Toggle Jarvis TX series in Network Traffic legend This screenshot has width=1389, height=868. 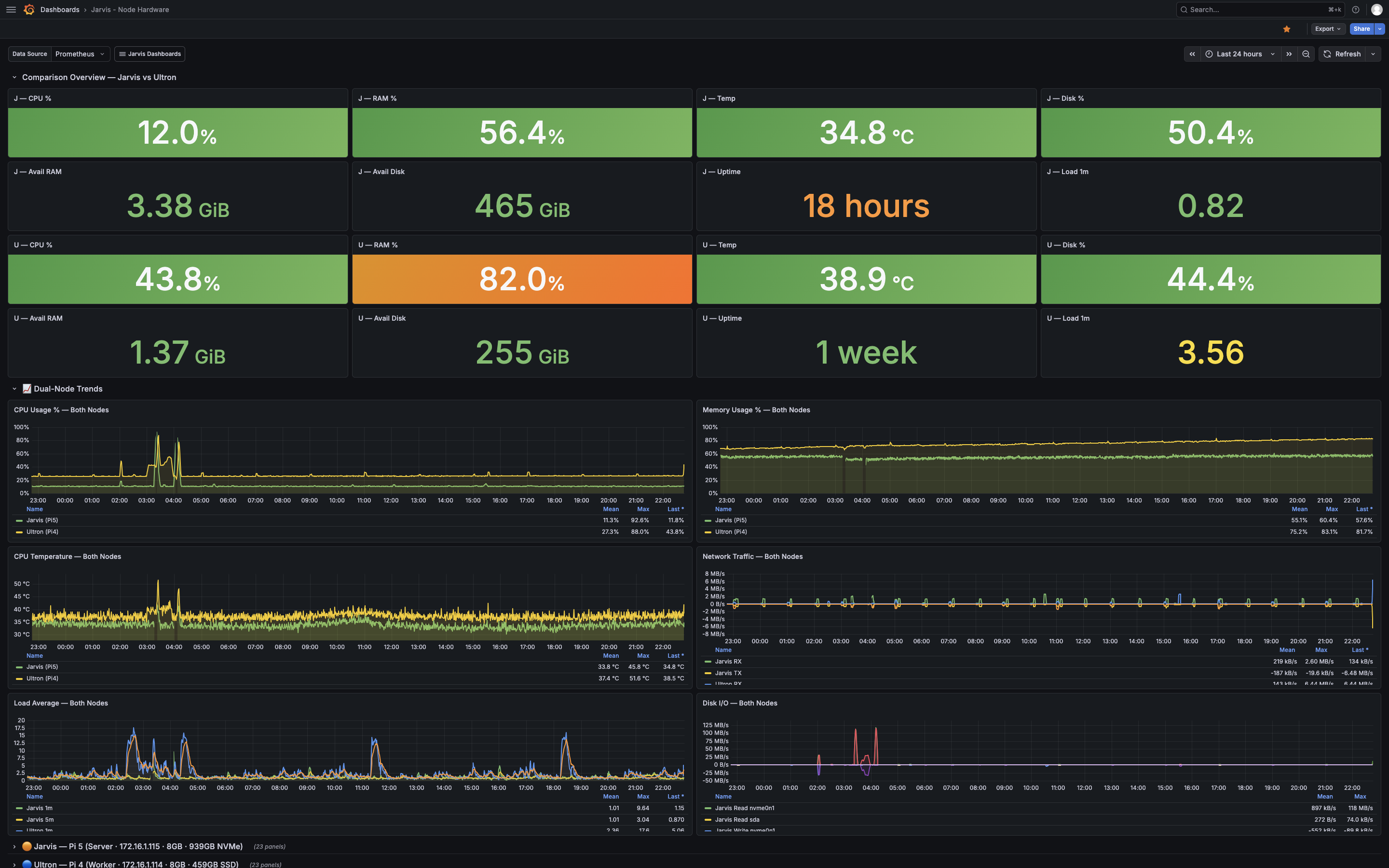click(728, 673)
